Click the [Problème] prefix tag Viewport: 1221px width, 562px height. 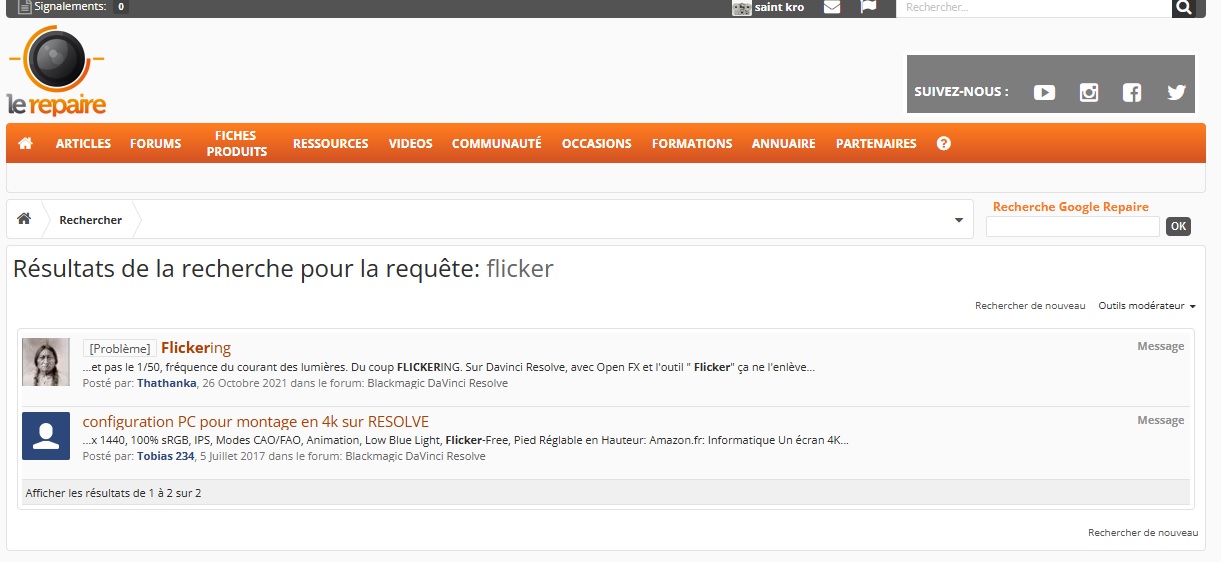(x=120, y=349)
